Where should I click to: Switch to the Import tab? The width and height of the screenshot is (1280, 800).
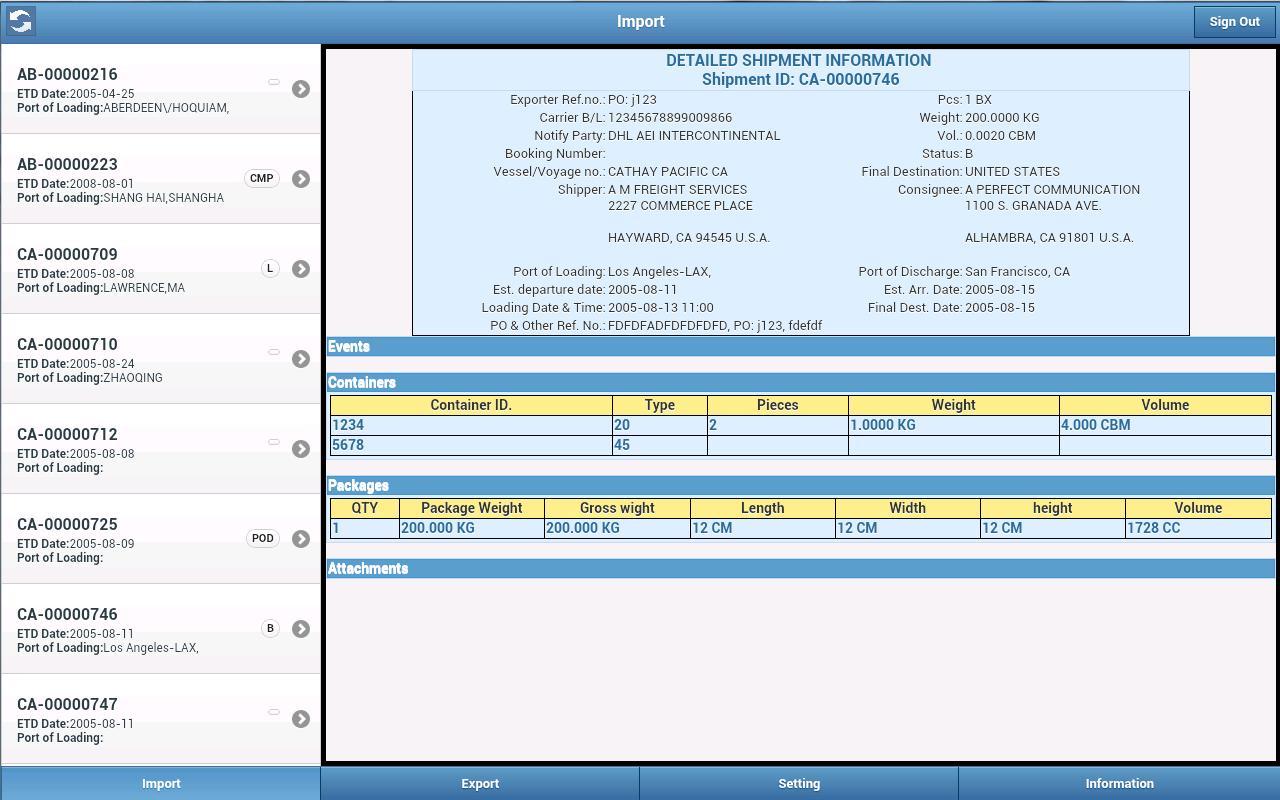pyautogui.click(x=160, y=783)
